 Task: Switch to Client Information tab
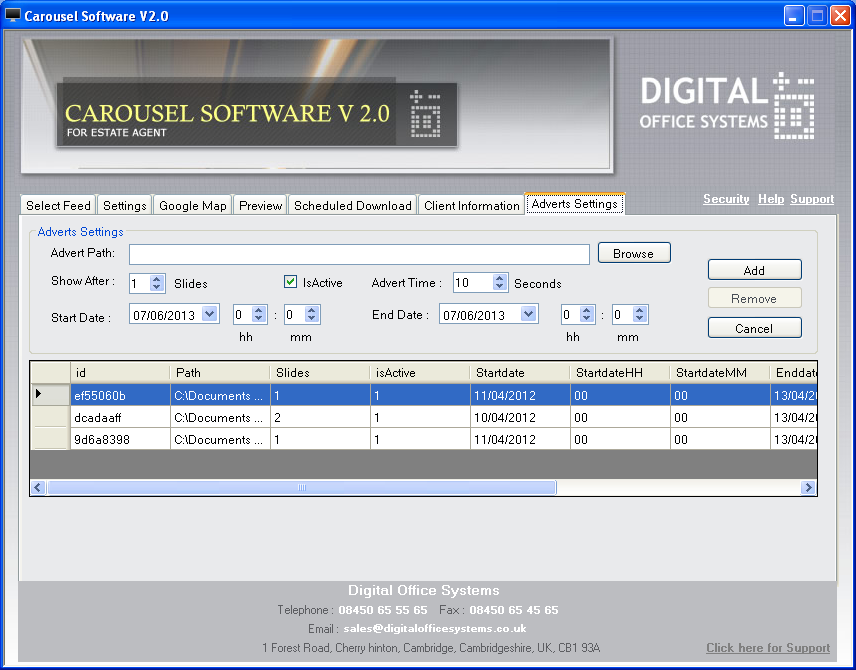472,205
